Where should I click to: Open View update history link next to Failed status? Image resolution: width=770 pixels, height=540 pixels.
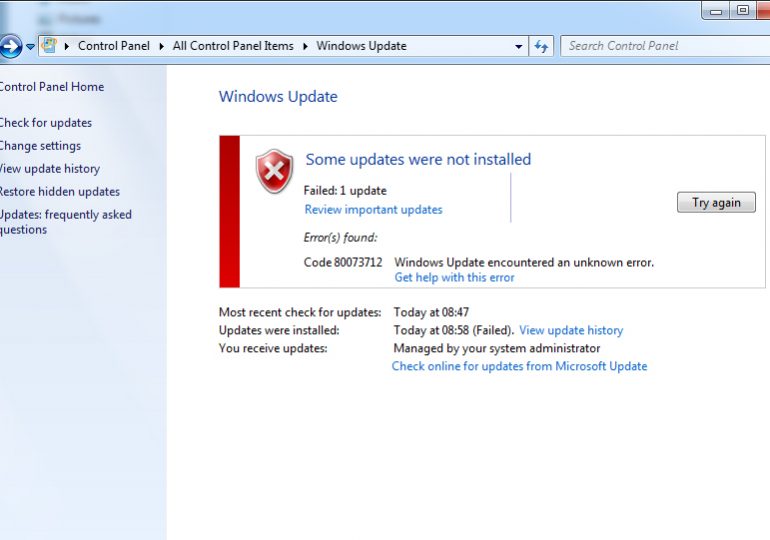pos(570,330)
